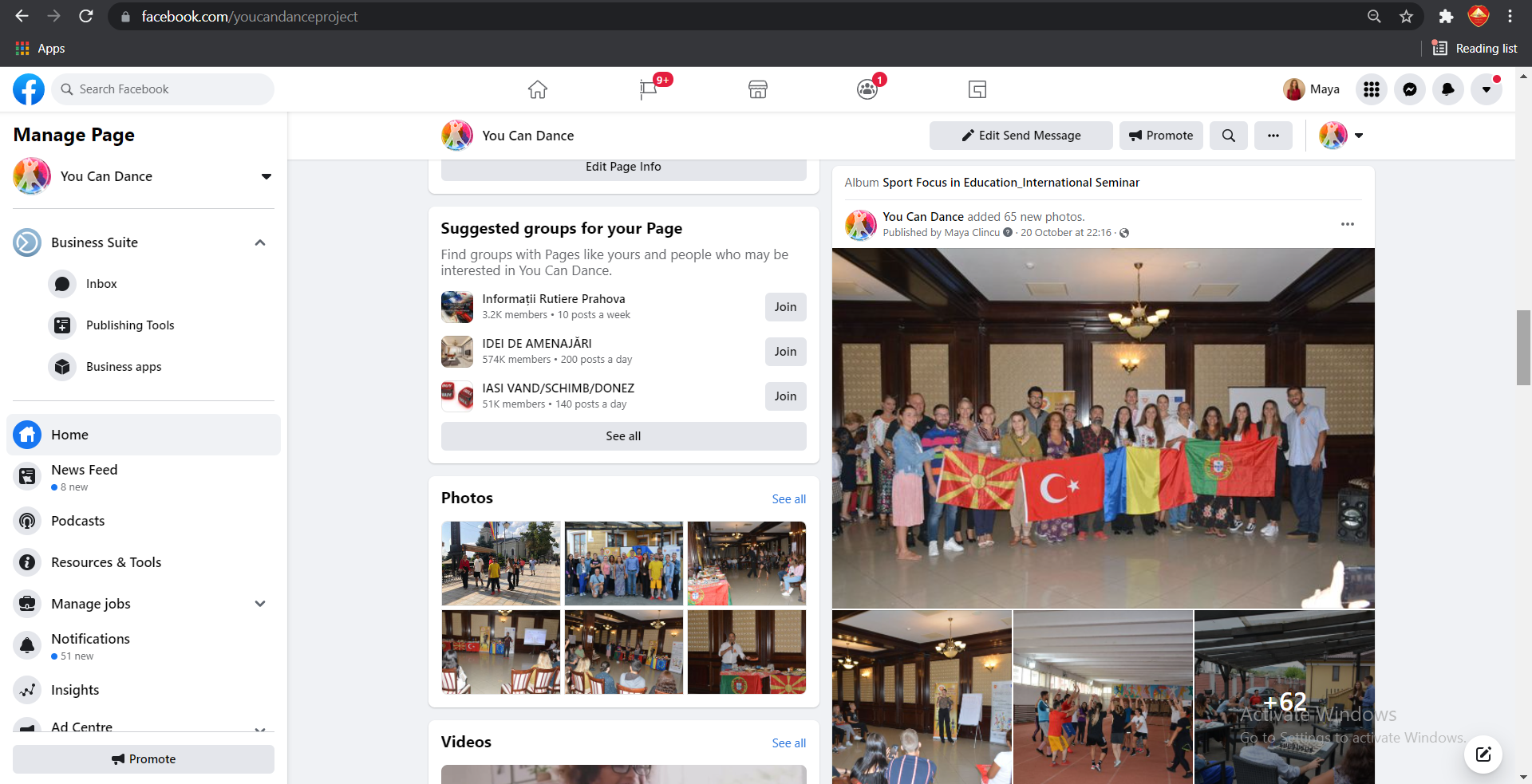This screenshot has width=1532, height=784.
Task: Open Informații Rutiere Prahova group thumbnail
Action: tap(457, 307)
